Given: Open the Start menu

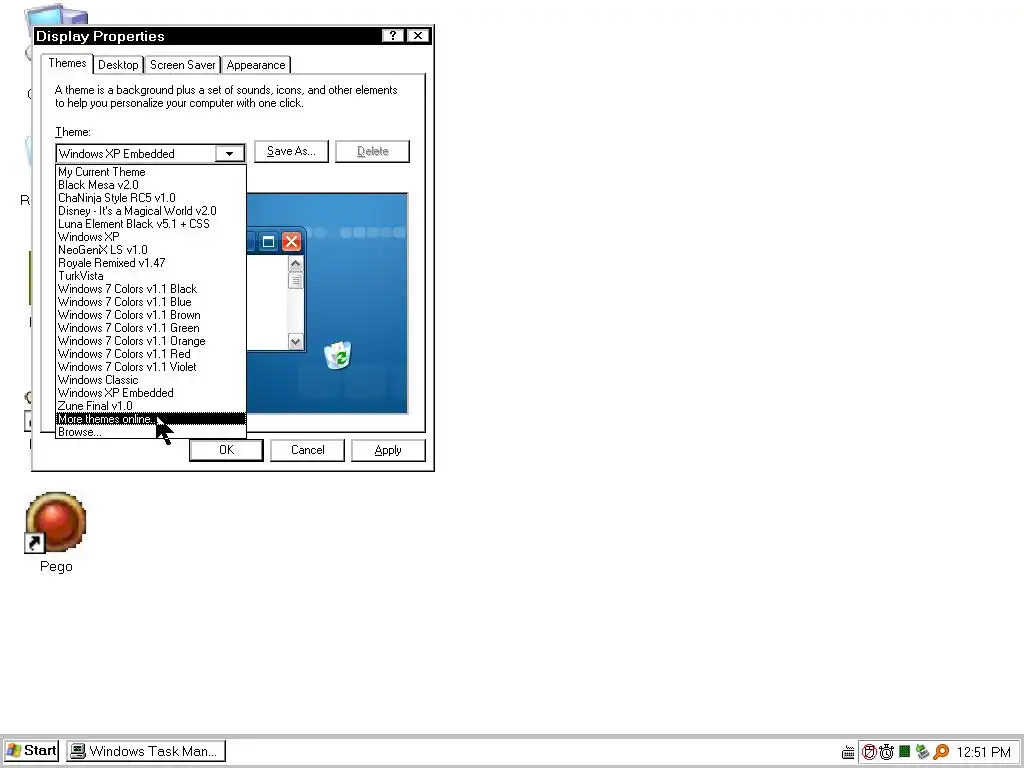Looking at the screenshot, I should coord(31,751).
